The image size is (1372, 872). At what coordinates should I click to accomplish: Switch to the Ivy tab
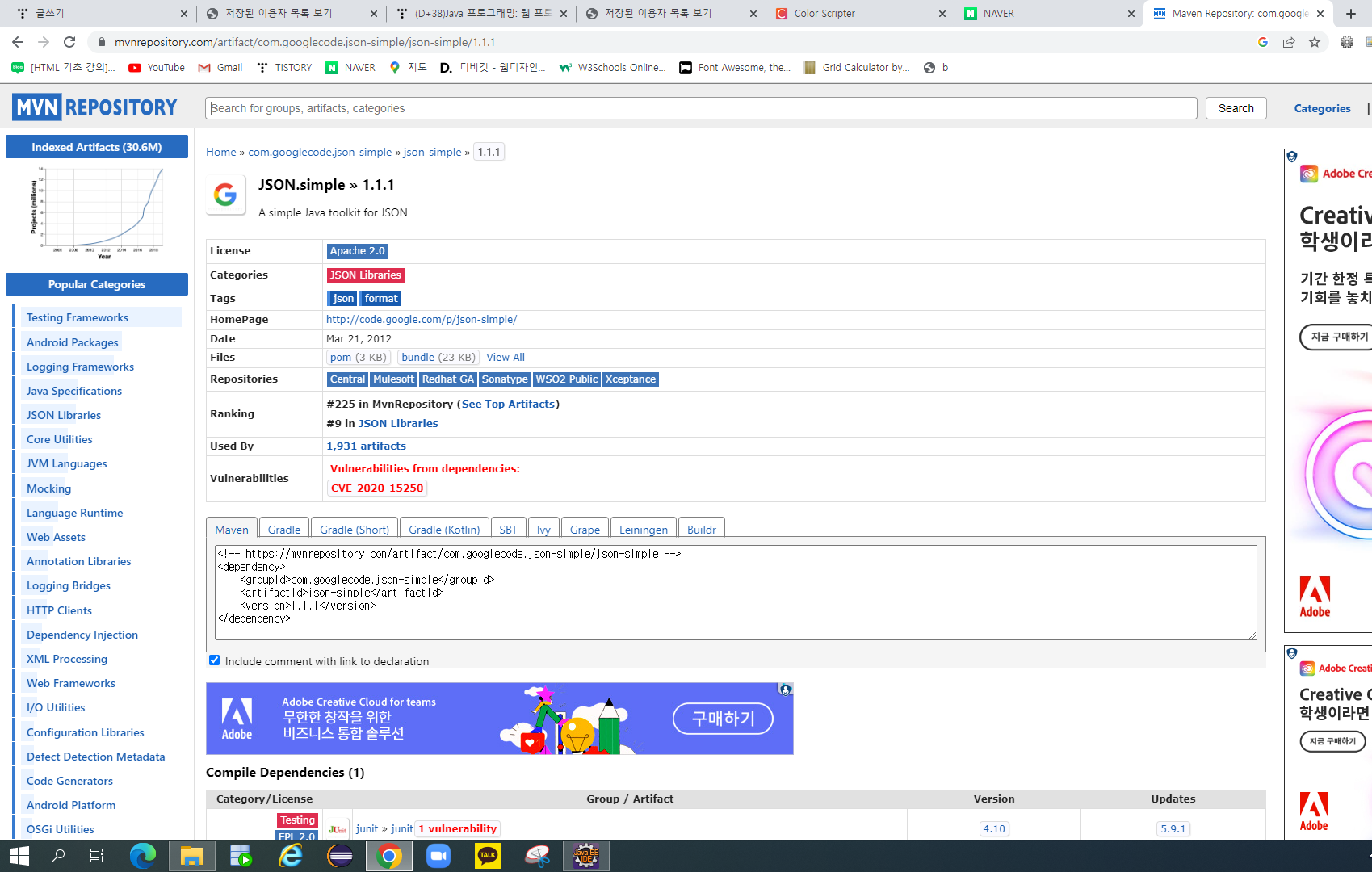543,529
